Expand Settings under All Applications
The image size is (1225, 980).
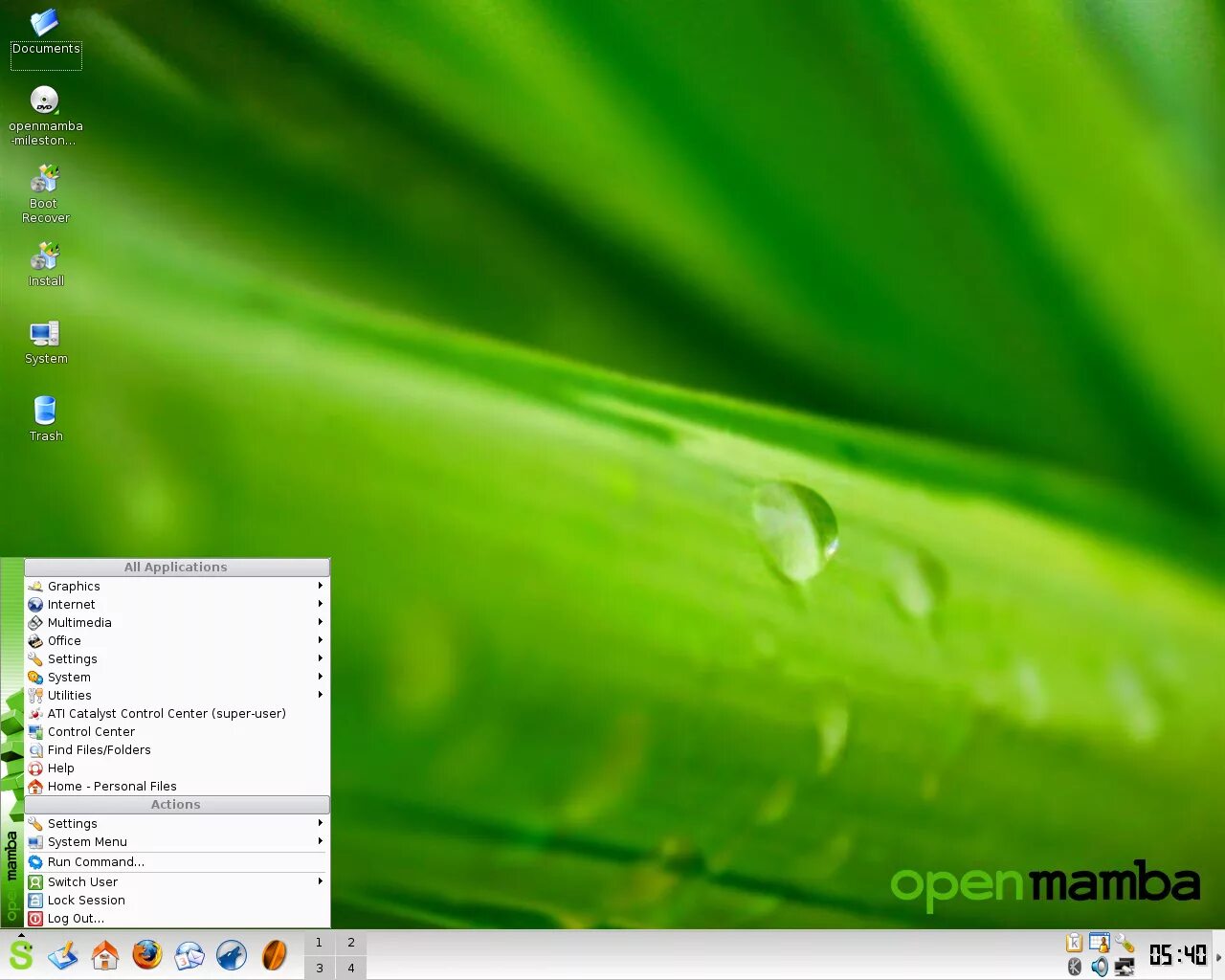(177, 658)
